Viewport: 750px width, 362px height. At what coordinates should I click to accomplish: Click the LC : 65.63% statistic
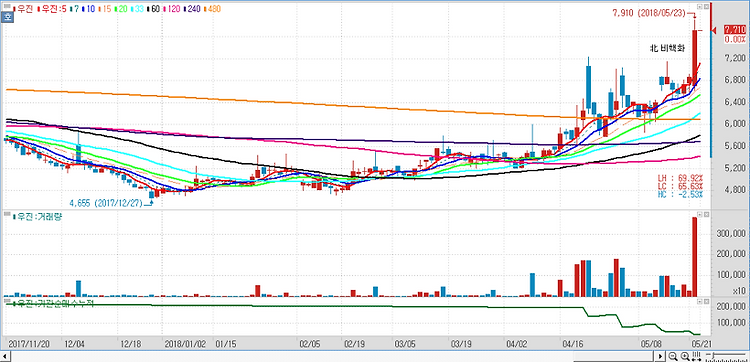click(x=680, y=186)
